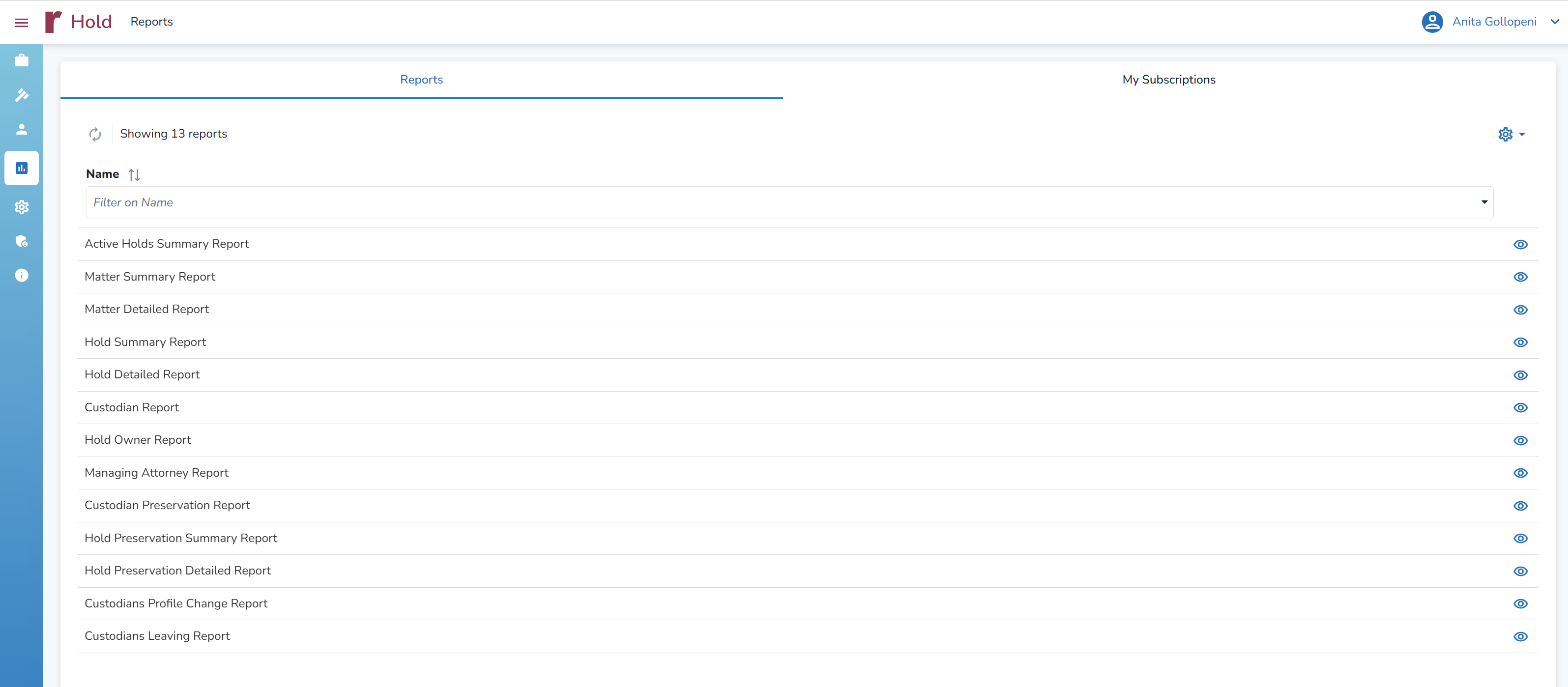Select the reports chart sidebar icon
This screenshot has width=1568, height=687.
pyautogui.click(x=21, y=168)
